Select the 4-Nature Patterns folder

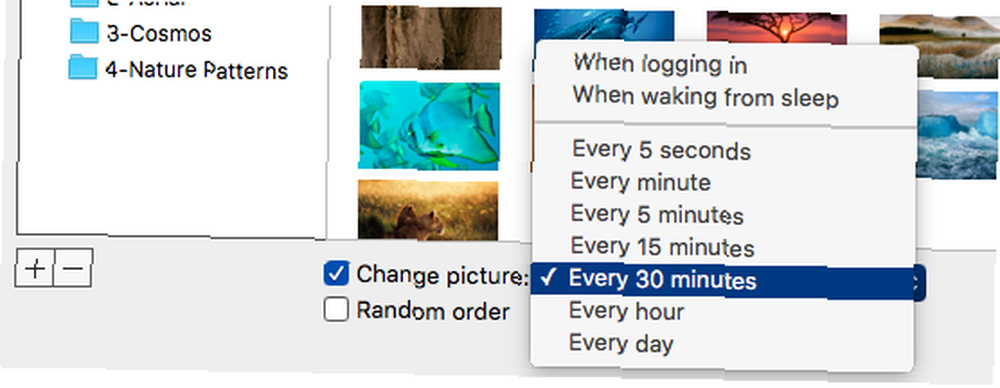(178, 70)
